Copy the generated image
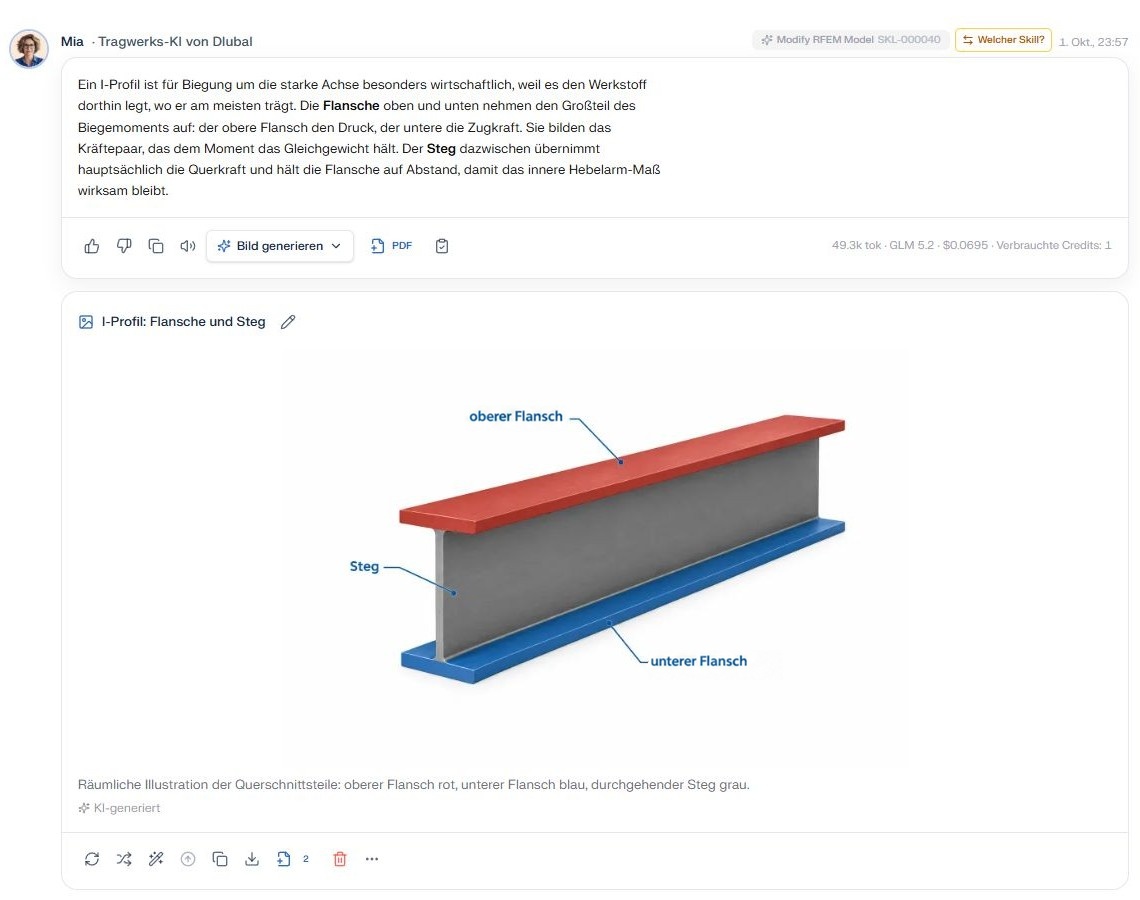The image size is (1140, 900). (220, 859)
